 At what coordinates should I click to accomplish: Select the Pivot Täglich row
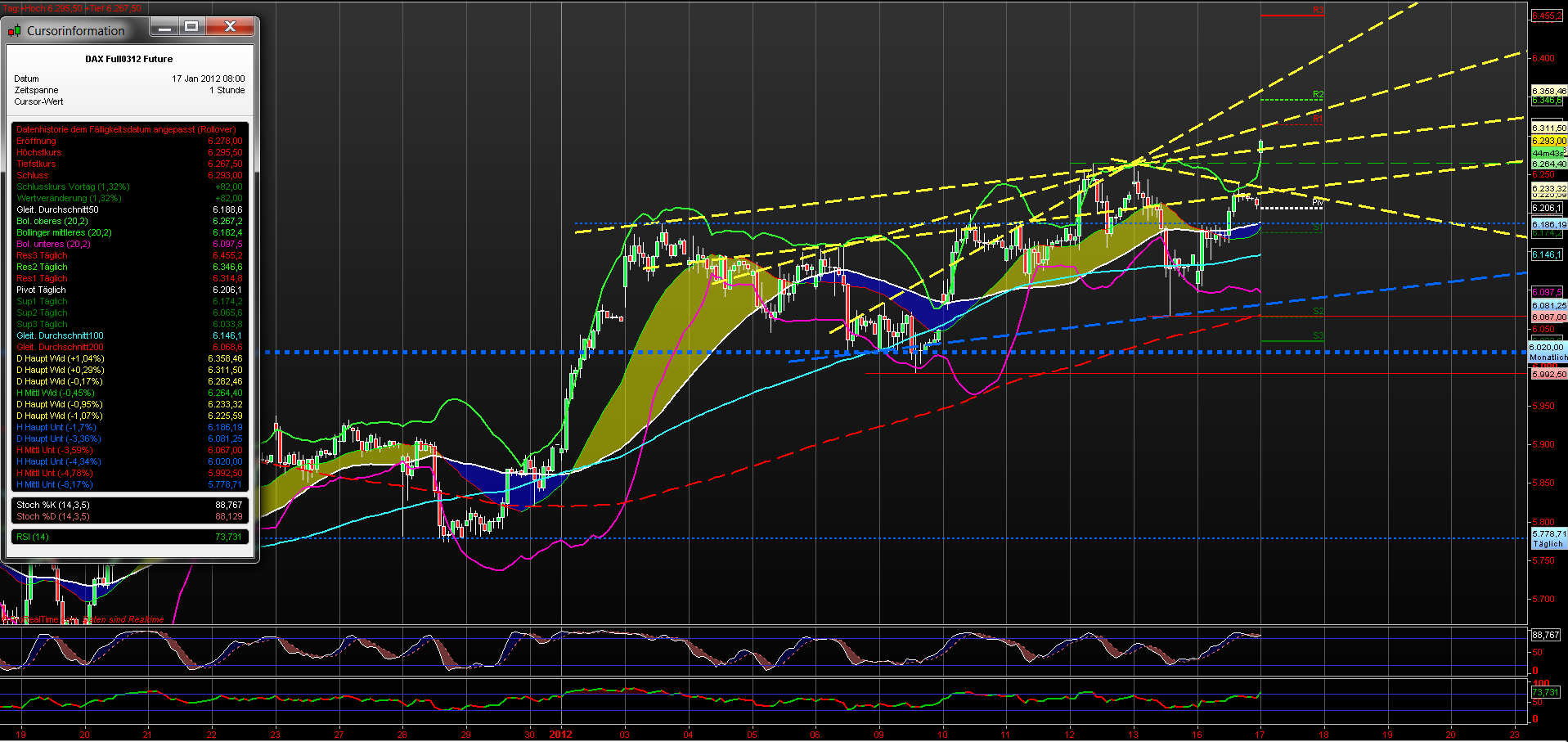coord(41,290)
